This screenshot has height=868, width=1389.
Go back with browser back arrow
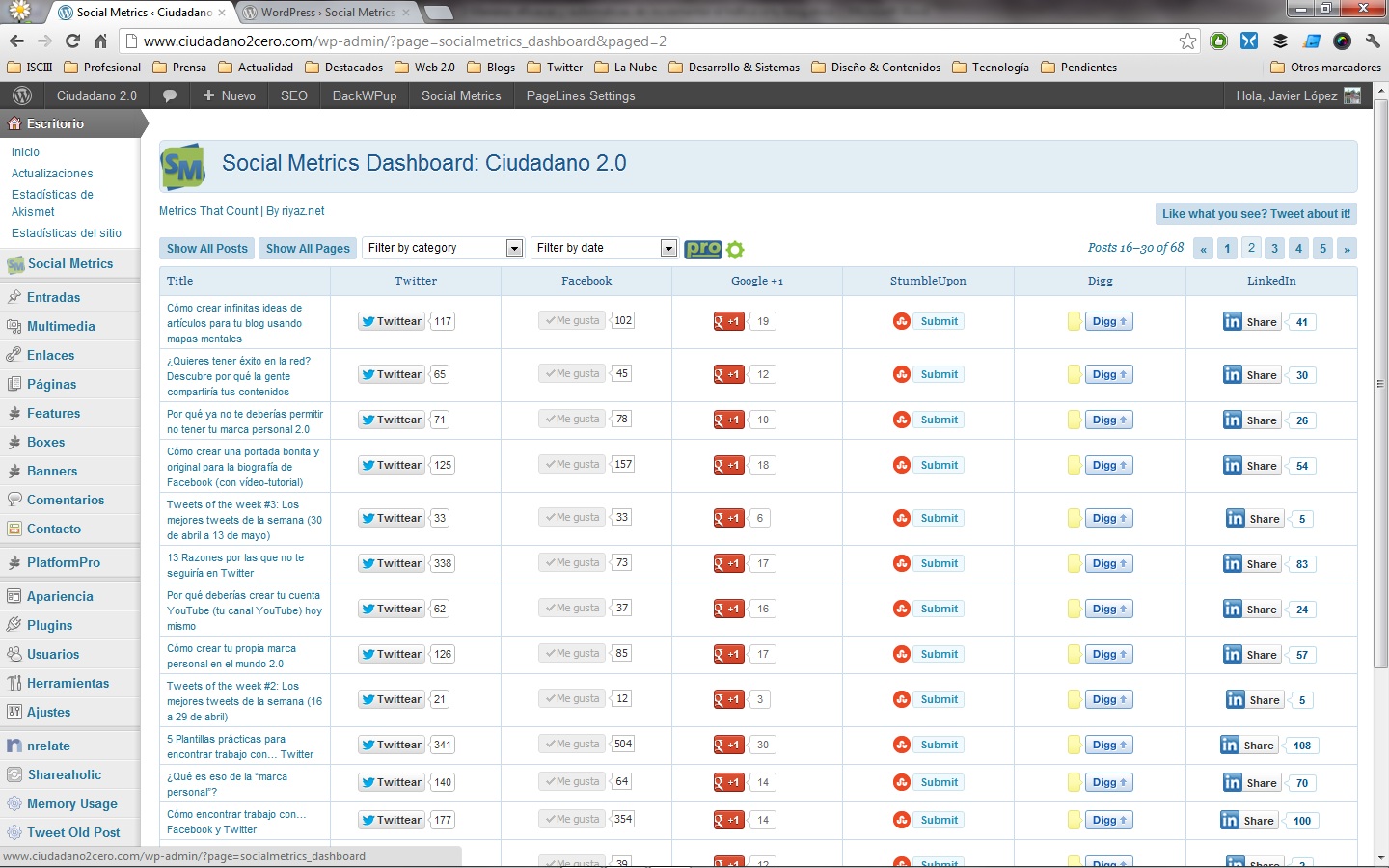point(16,41)
